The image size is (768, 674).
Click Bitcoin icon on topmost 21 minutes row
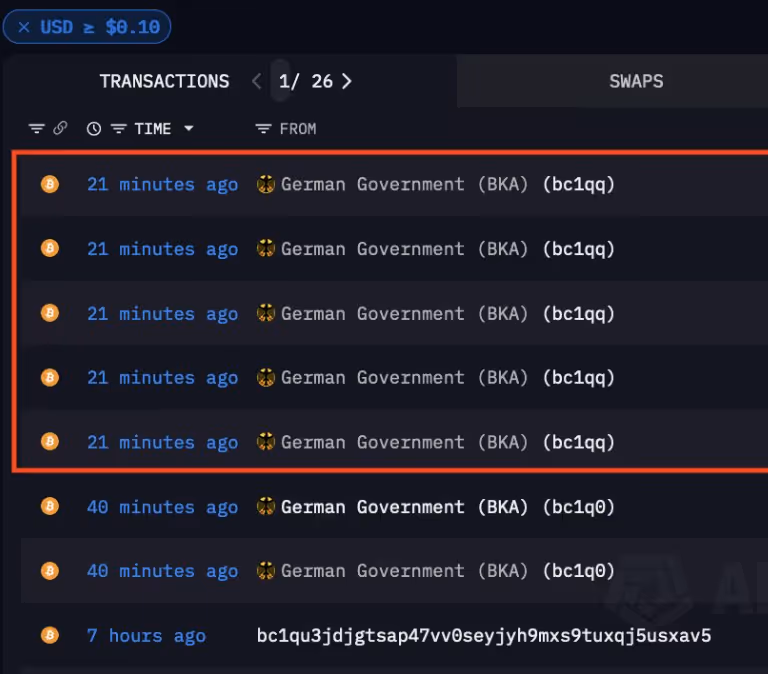pos(49,184)
